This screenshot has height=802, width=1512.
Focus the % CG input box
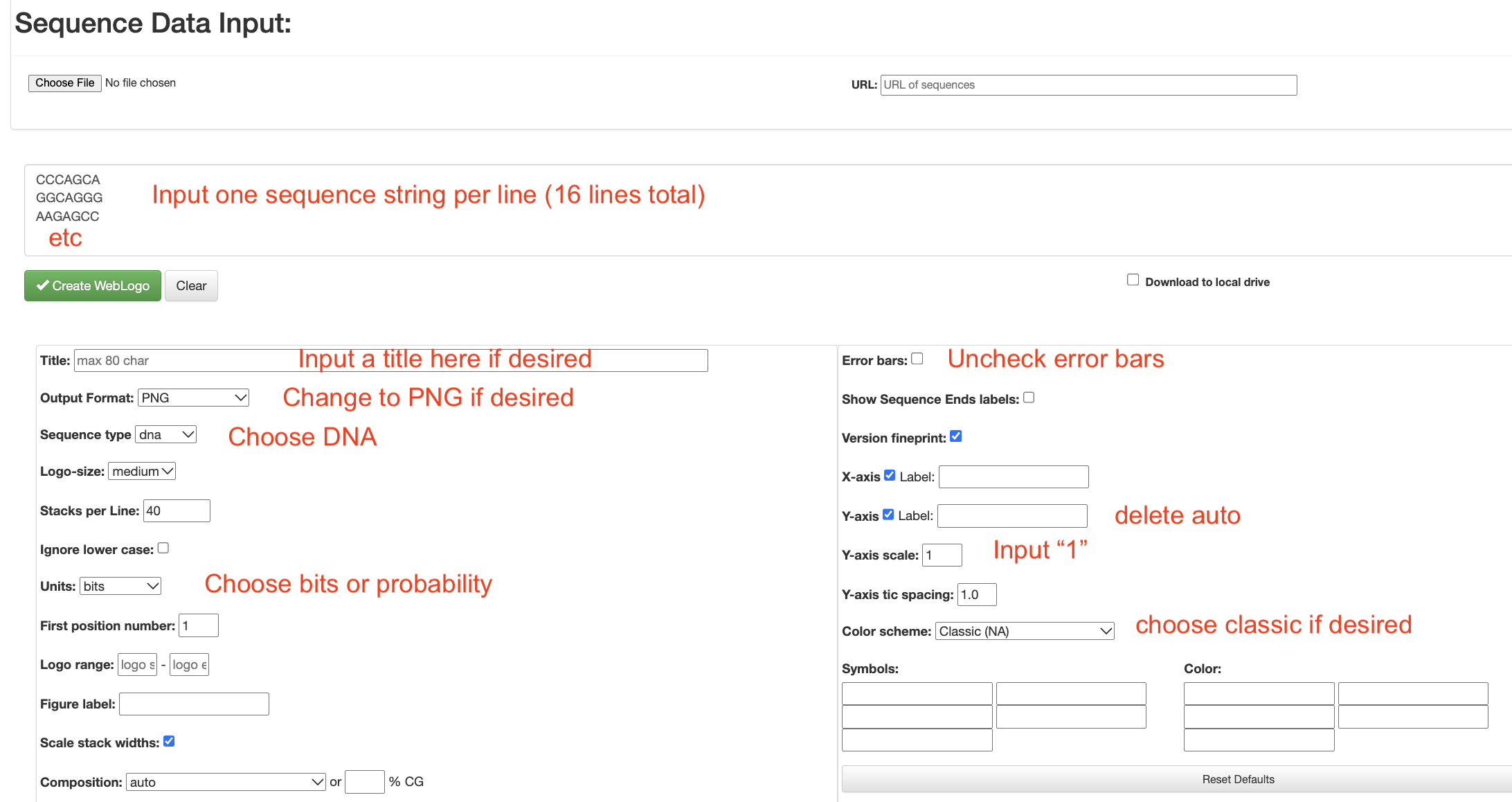[365, 782]
